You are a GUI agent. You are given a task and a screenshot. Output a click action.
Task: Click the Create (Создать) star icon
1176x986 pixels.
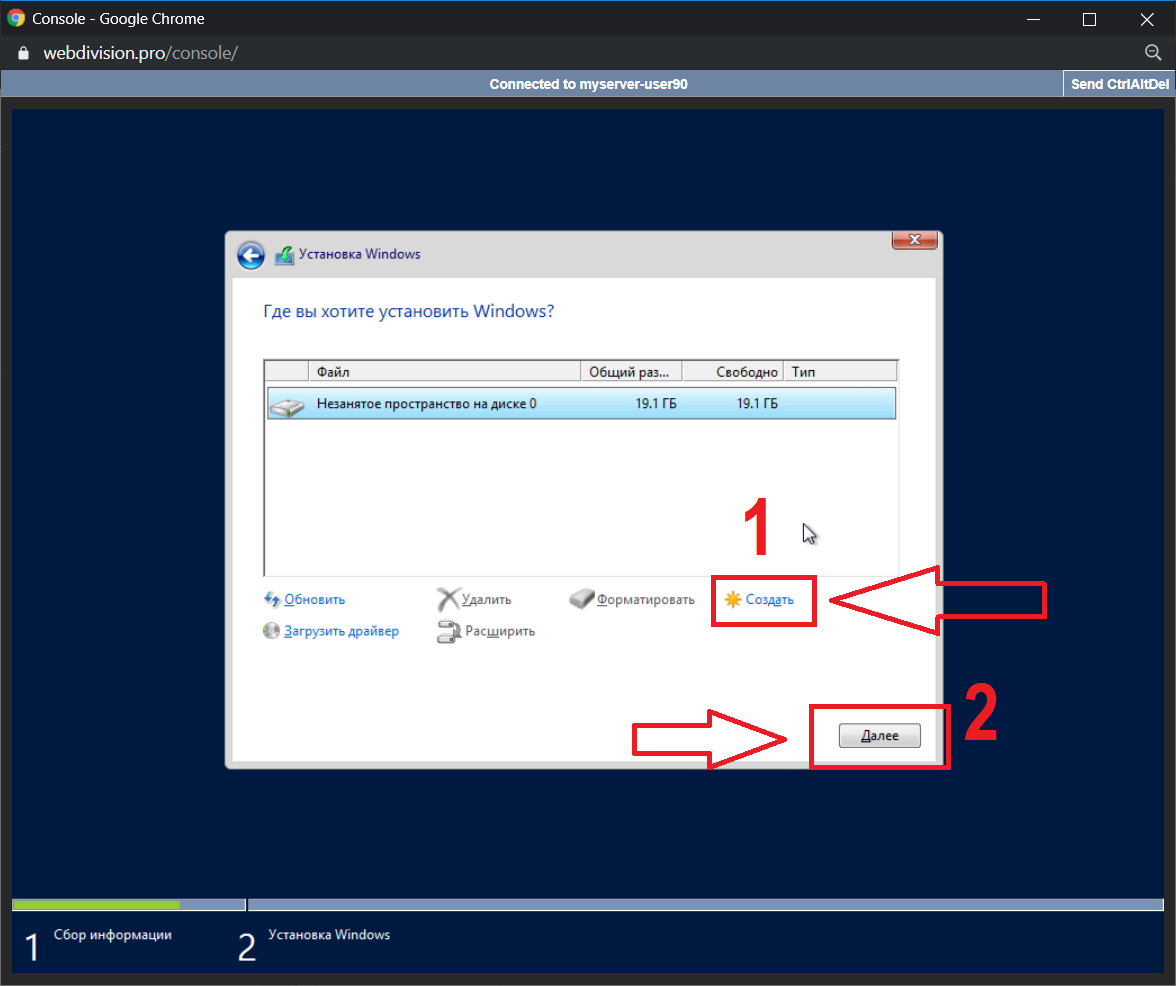click(x=733, y=599)
